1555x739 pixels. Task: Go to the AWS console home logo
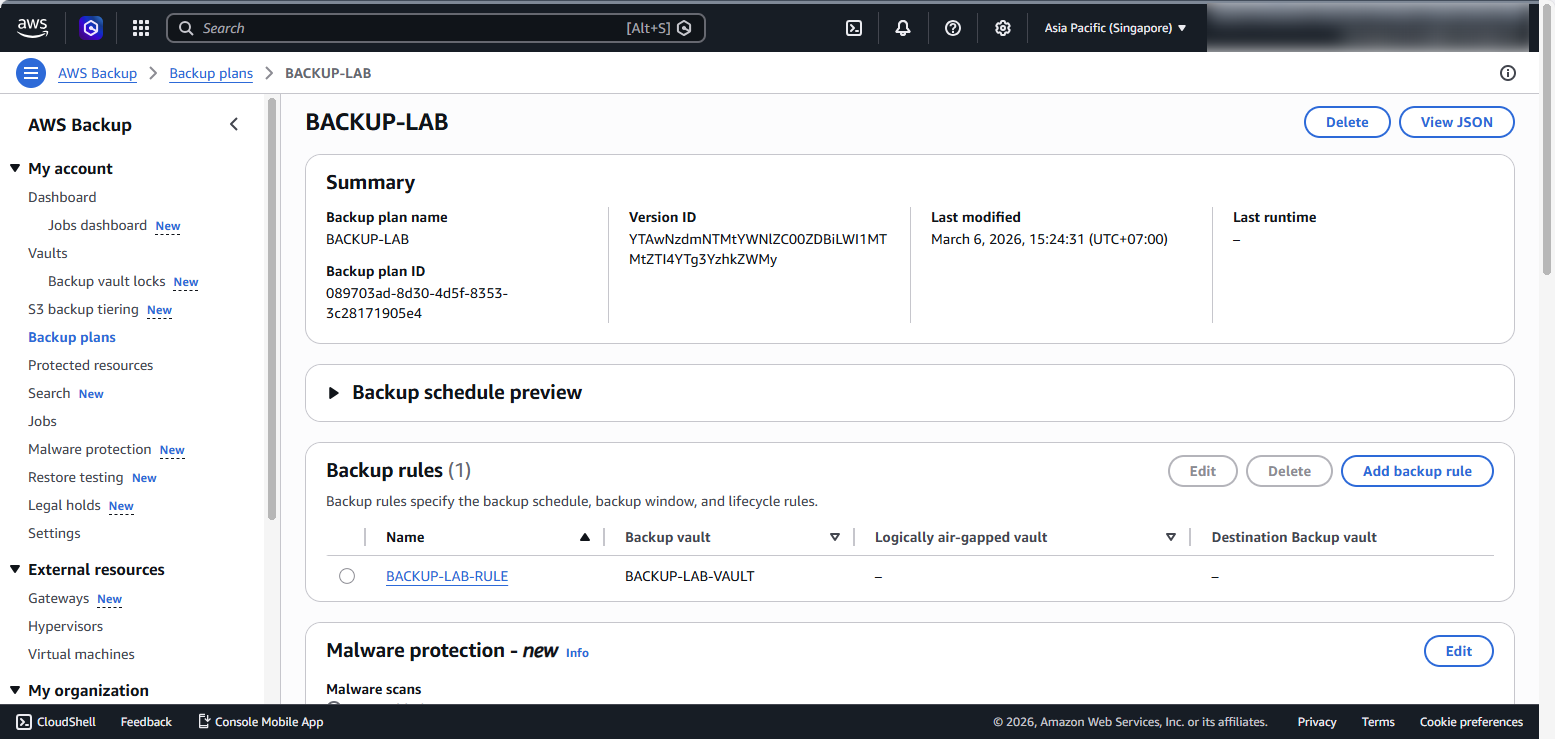32,28
